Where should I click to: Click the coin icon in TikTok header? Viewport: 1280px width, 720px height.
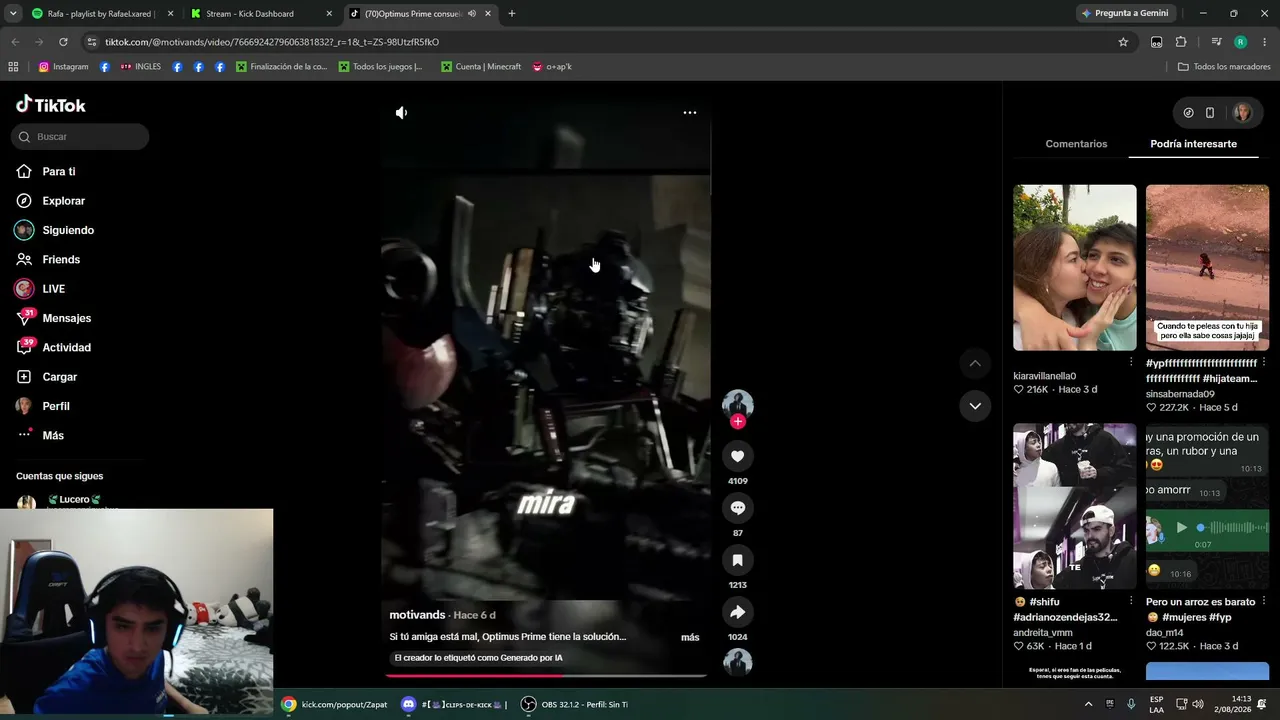click(x=1188, y=113)
